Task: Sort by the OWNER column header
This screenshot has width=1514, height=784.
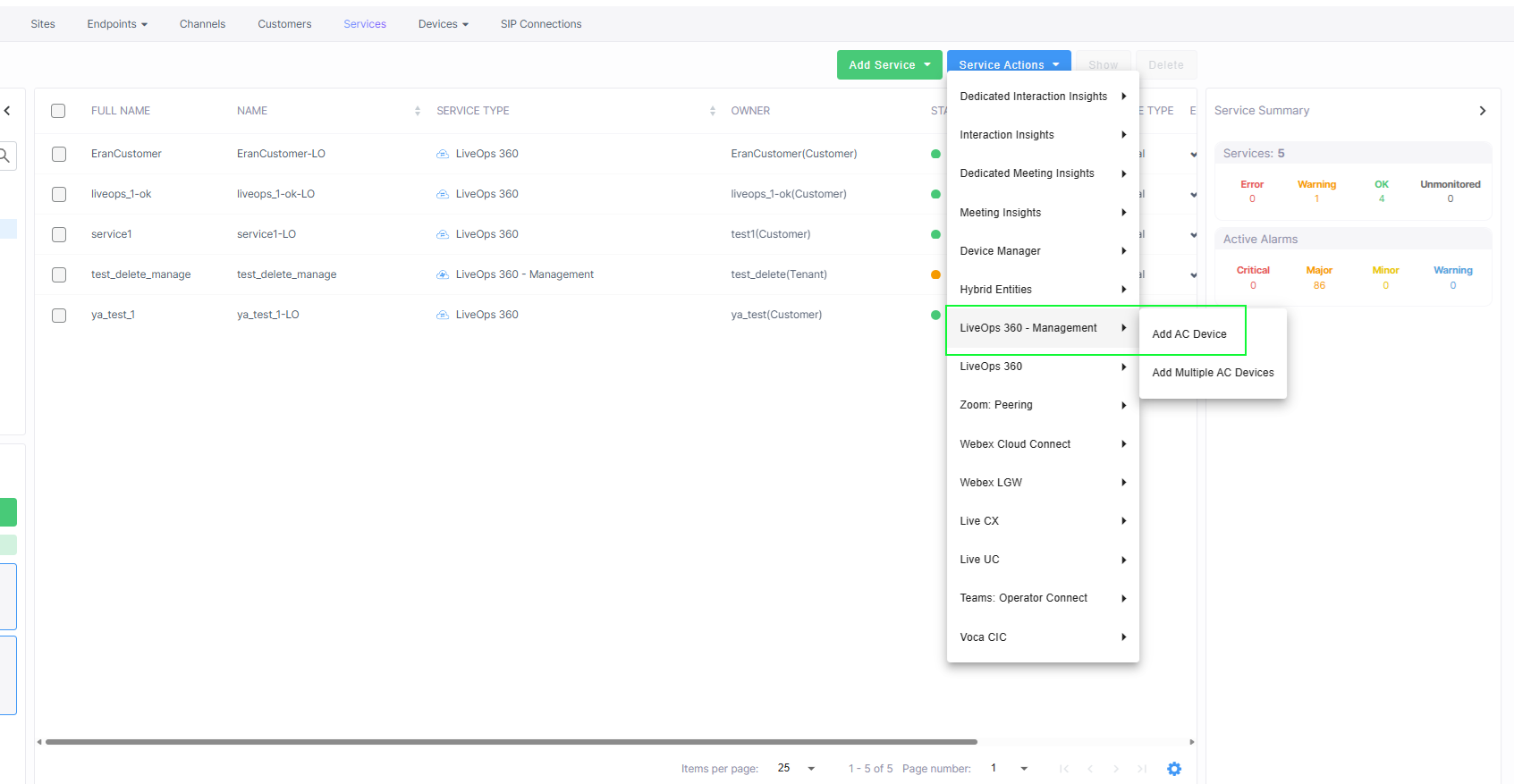Action: [750, 111]
